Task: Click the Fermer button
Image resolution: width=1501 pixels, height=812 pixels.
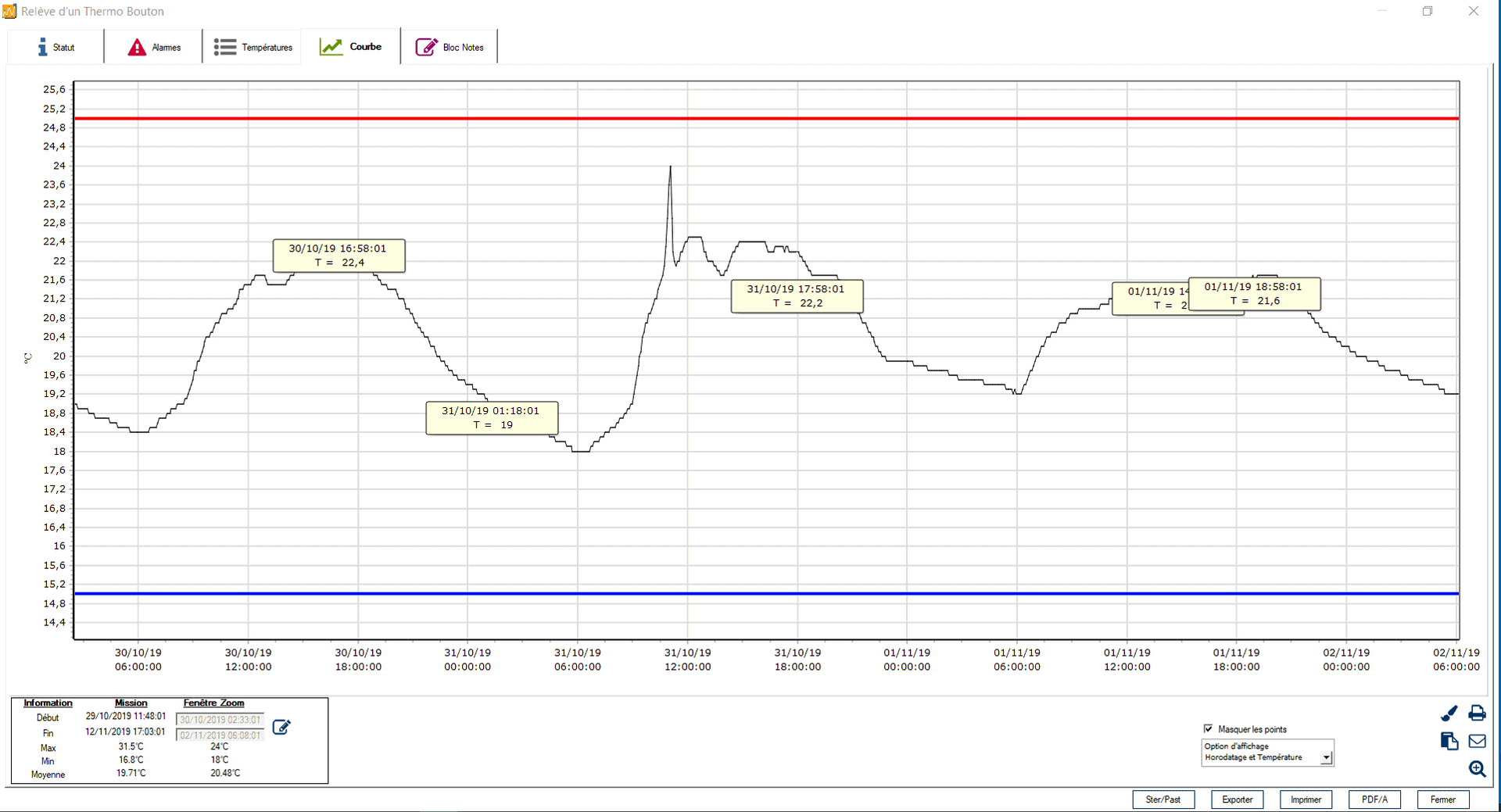Action: [1442, 799]
